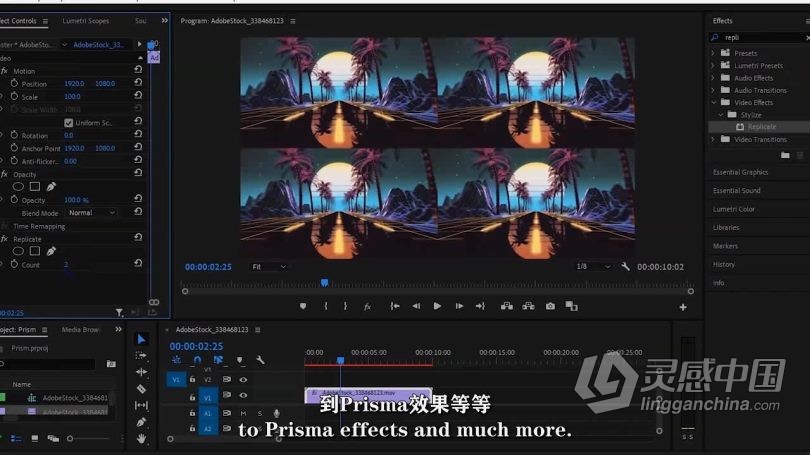Click Program monitor playhead marker

point(324,283)
